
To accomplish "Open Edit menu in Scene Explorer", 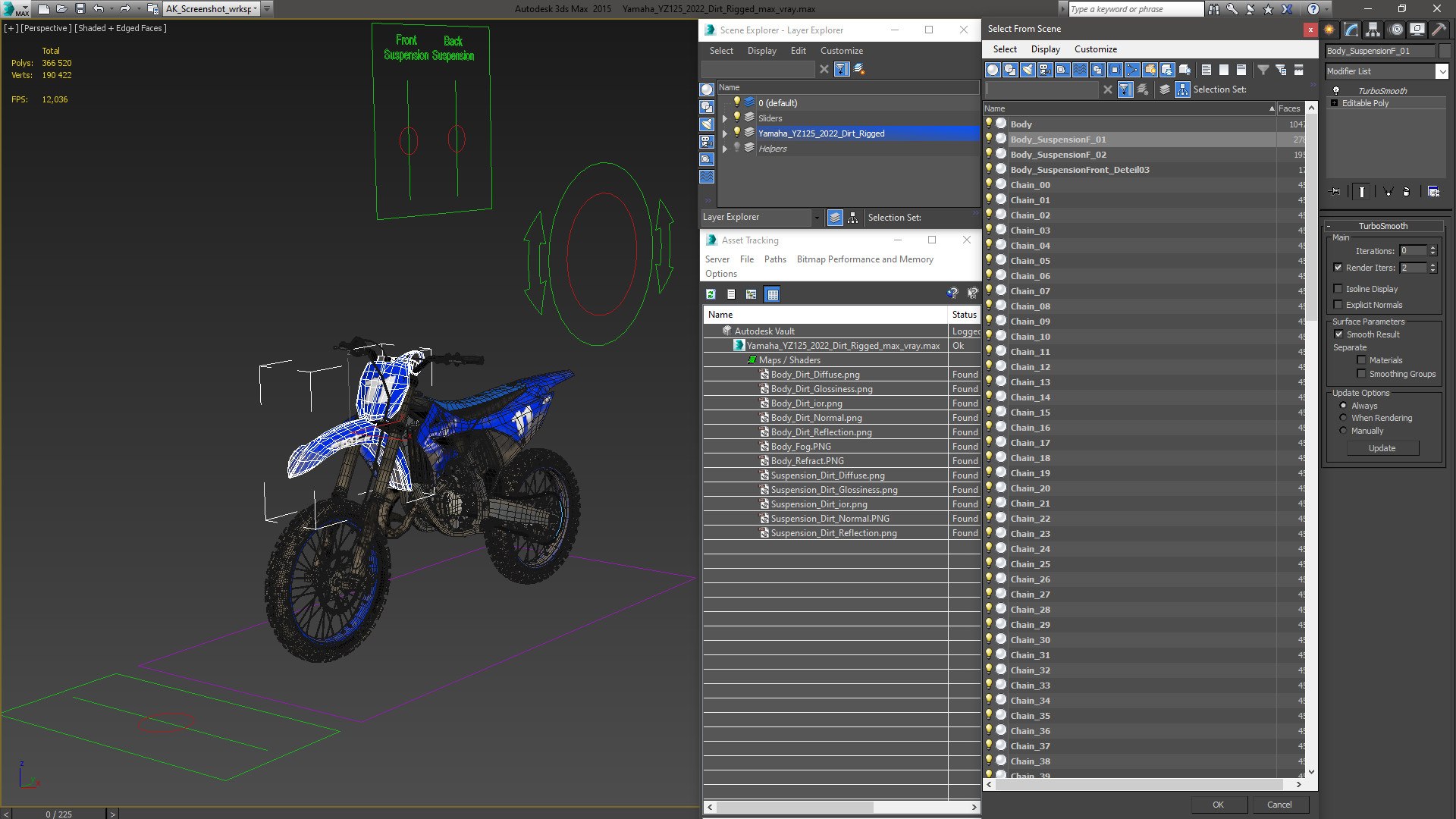I will [798, 51].
